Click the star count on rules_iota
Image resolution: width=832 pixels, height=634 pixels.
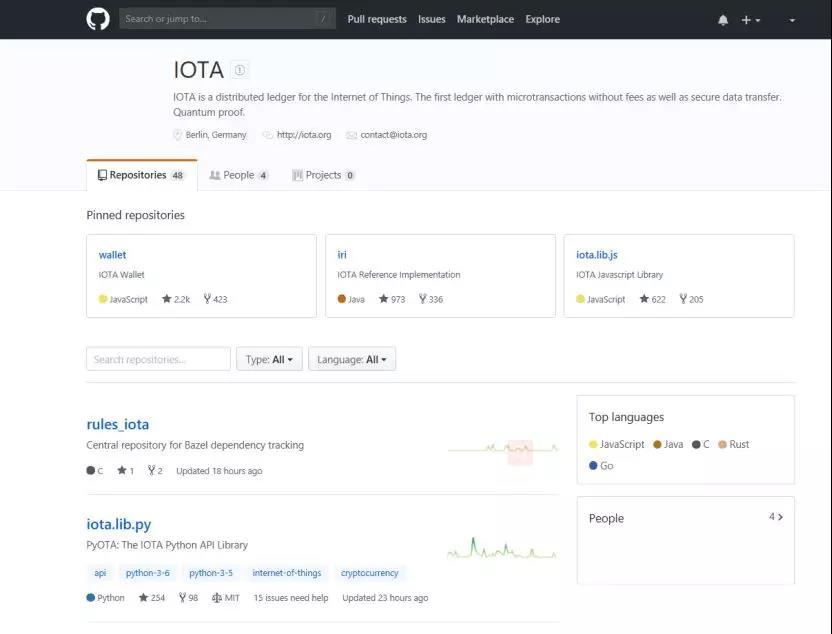(125, 471)
